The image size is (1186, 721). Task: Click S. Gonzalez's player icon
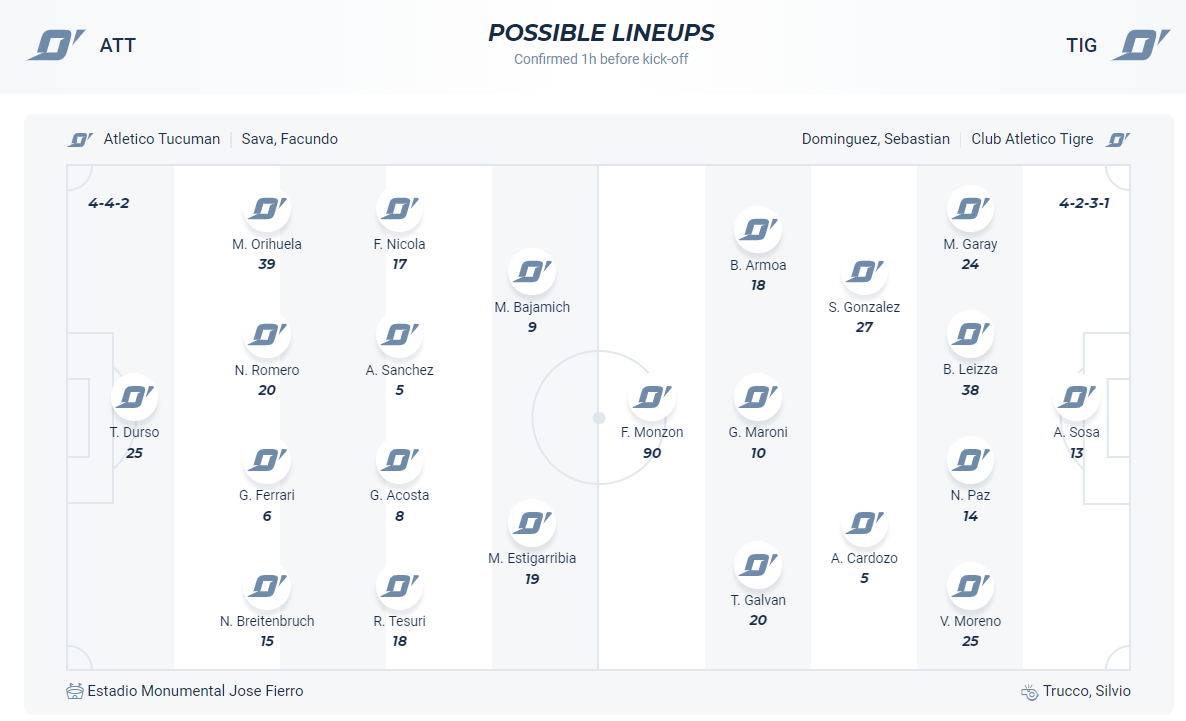click(864, 271)
